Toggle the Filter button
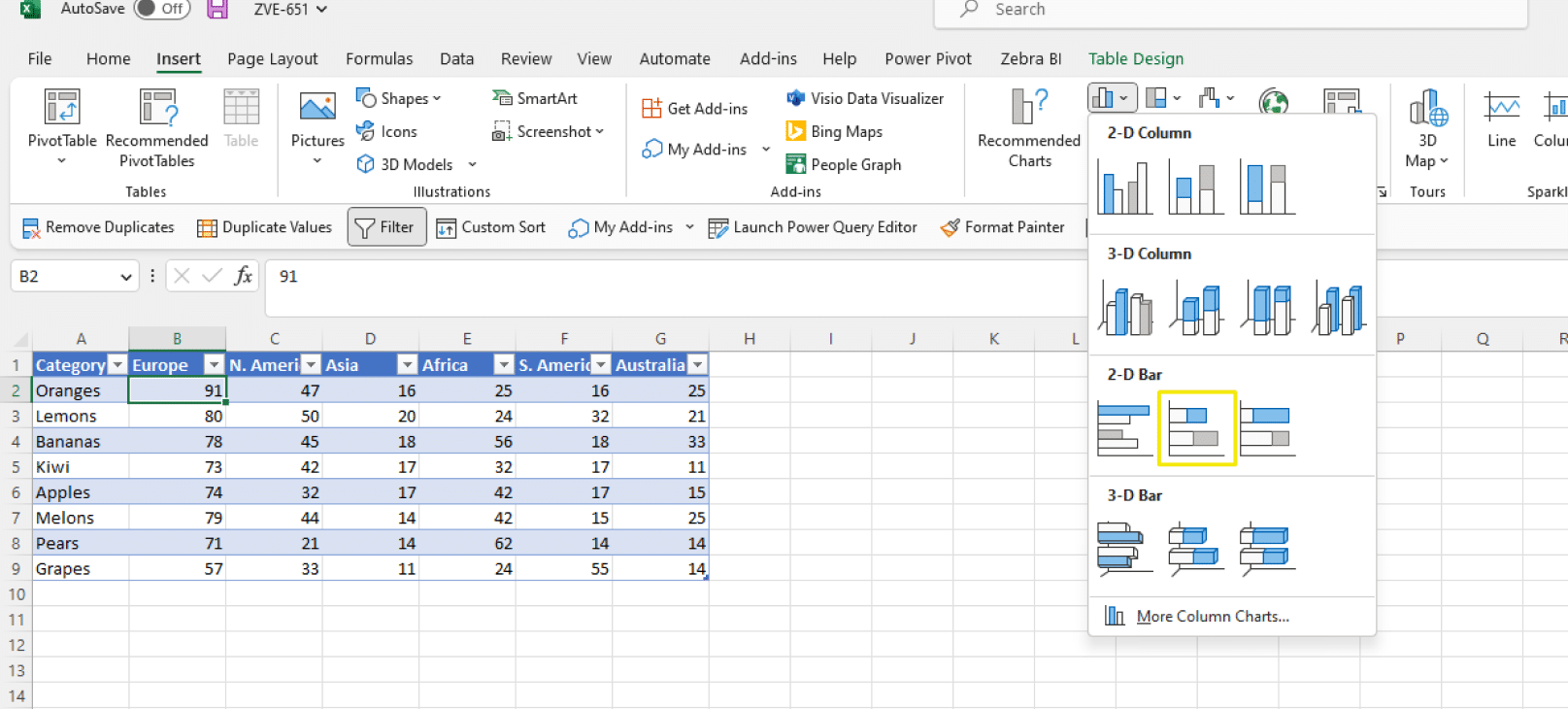 tap(386, 227)
